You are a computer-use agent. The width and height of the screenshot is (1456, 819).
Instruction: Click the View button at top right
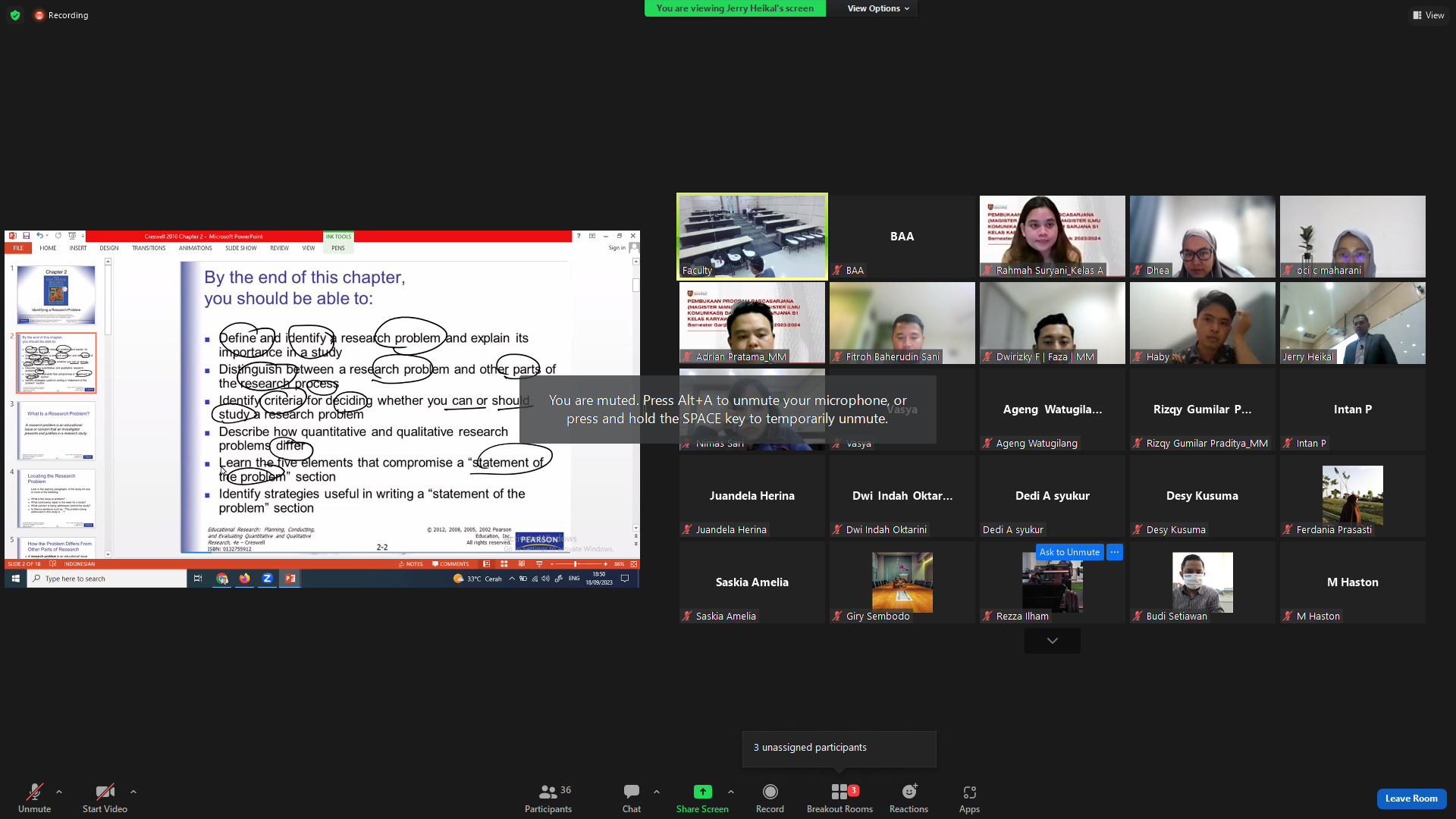[x=1429, y=15]
